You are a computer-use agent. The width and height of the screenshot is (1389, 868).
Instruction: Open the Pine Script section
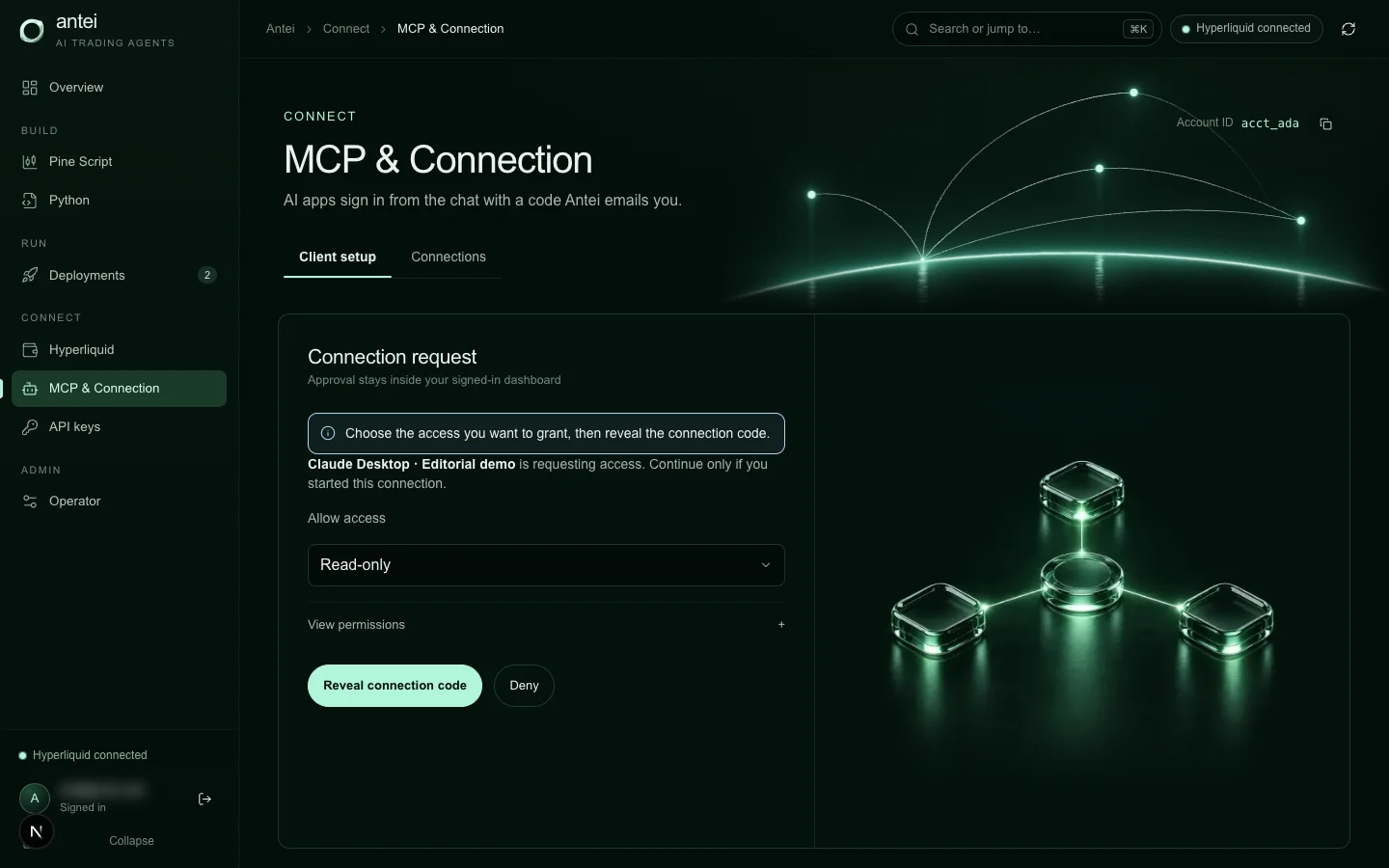(119, 162)
